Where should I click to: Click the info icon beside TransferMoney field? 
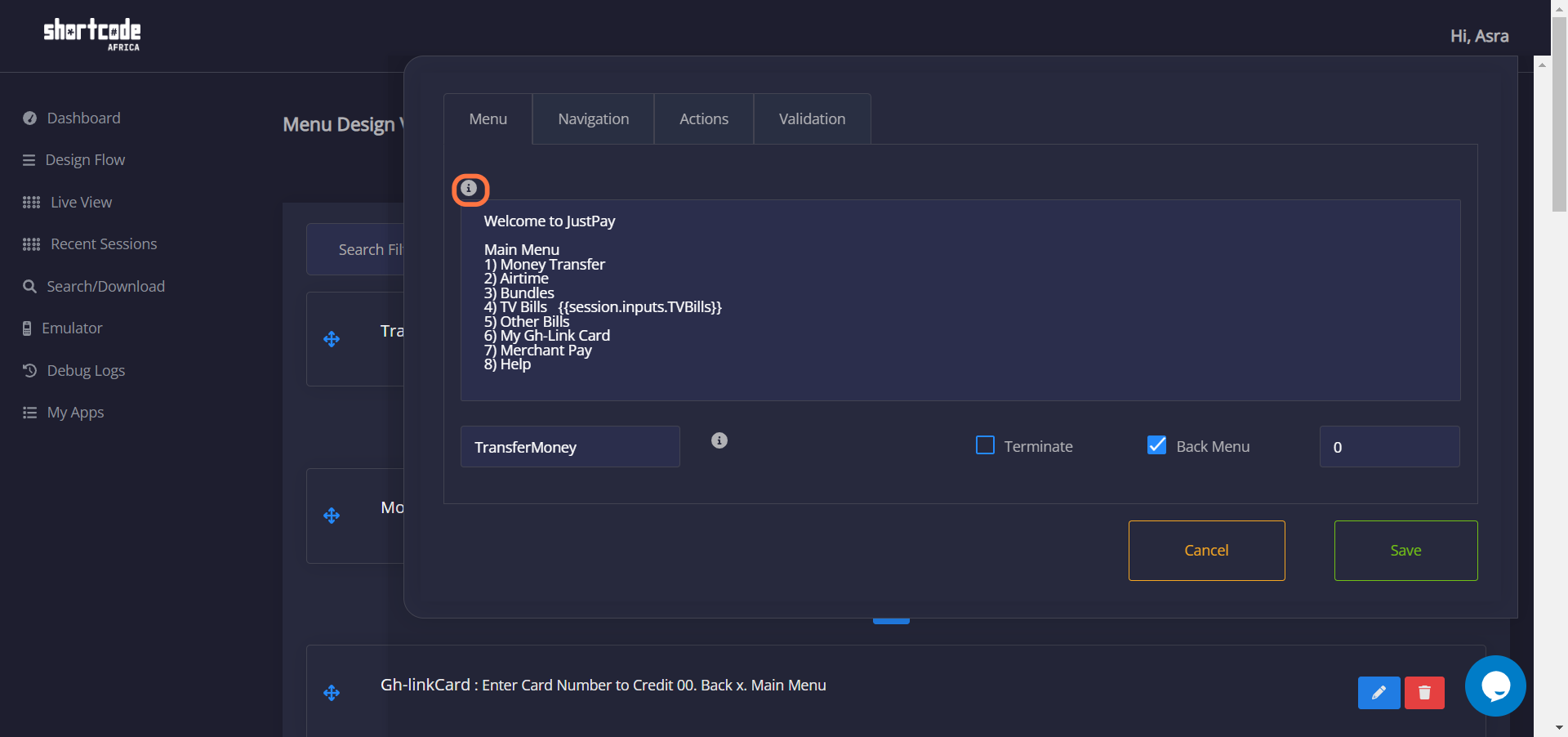pos(719,440)
